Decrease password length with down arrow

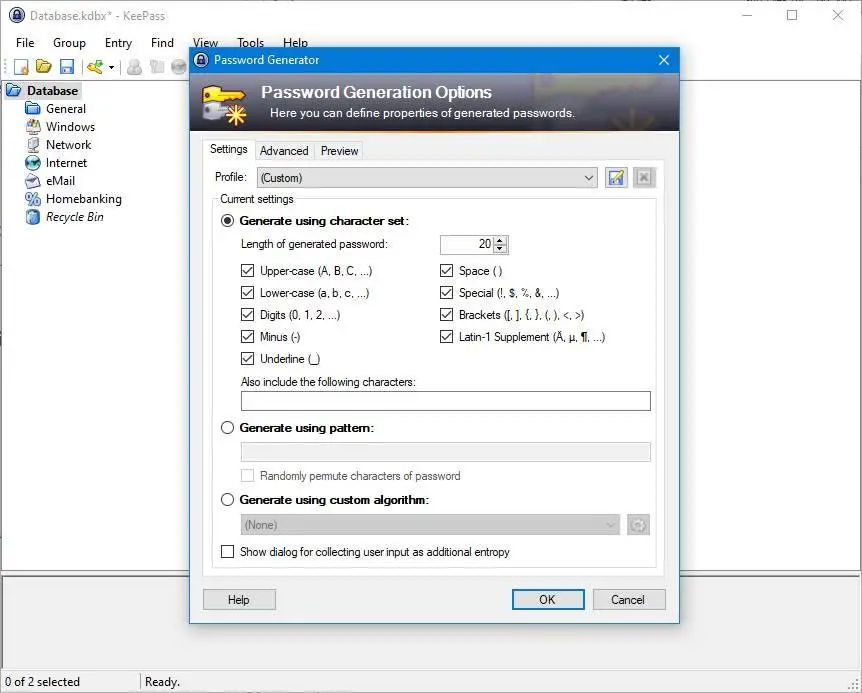tap(500, 249)
